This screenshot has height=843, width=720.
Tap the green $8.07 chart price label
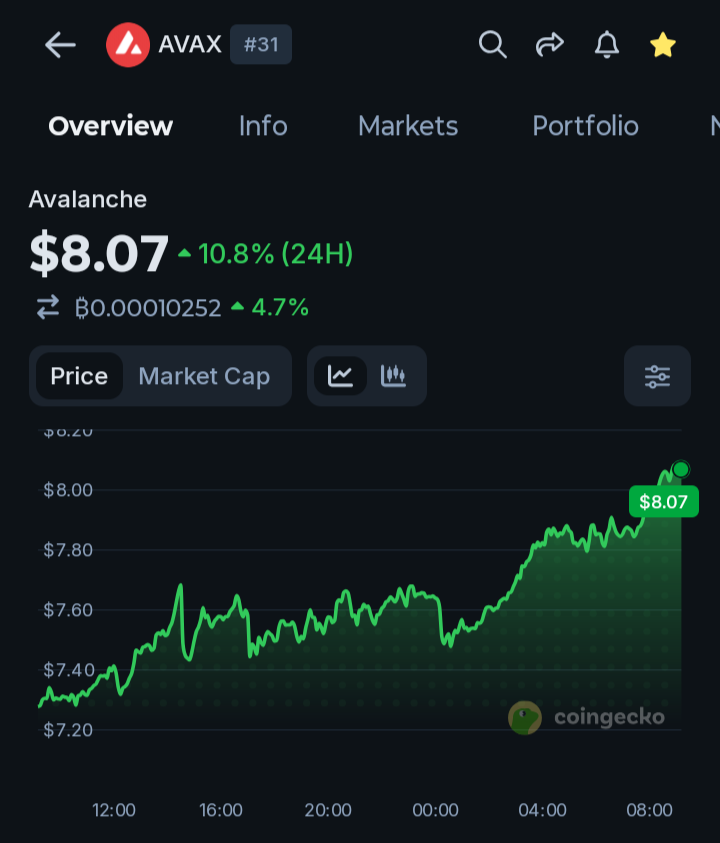click(664, 502)
